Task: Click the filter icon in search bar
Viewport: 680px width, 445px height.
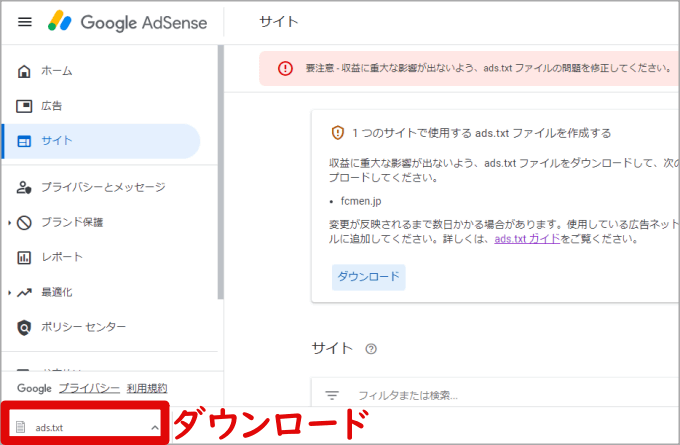Action: pos(332,395)
